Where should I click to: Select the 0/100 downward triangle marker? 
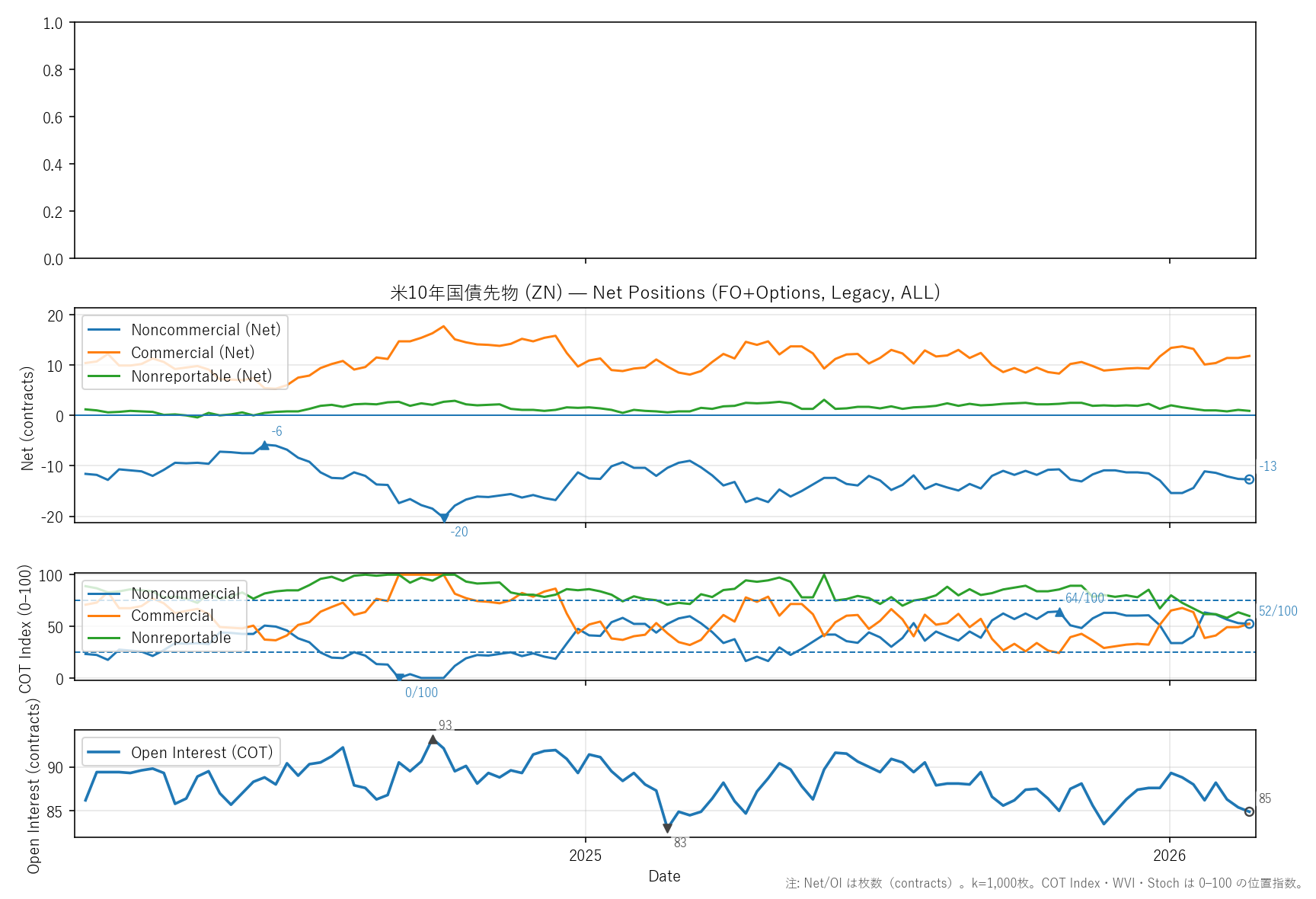pyautogui.click(x=399, y=677)
